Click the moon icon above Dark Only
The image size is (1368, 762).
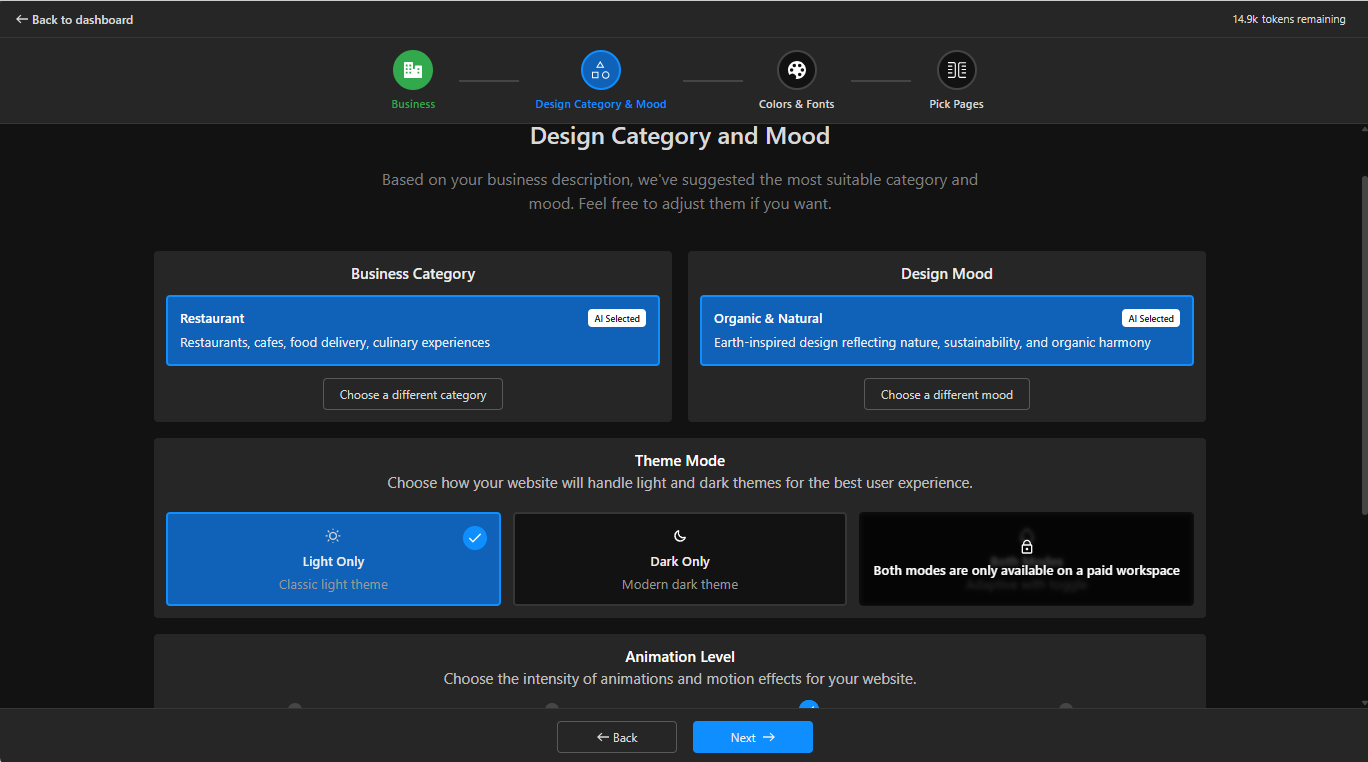(680, 536)
